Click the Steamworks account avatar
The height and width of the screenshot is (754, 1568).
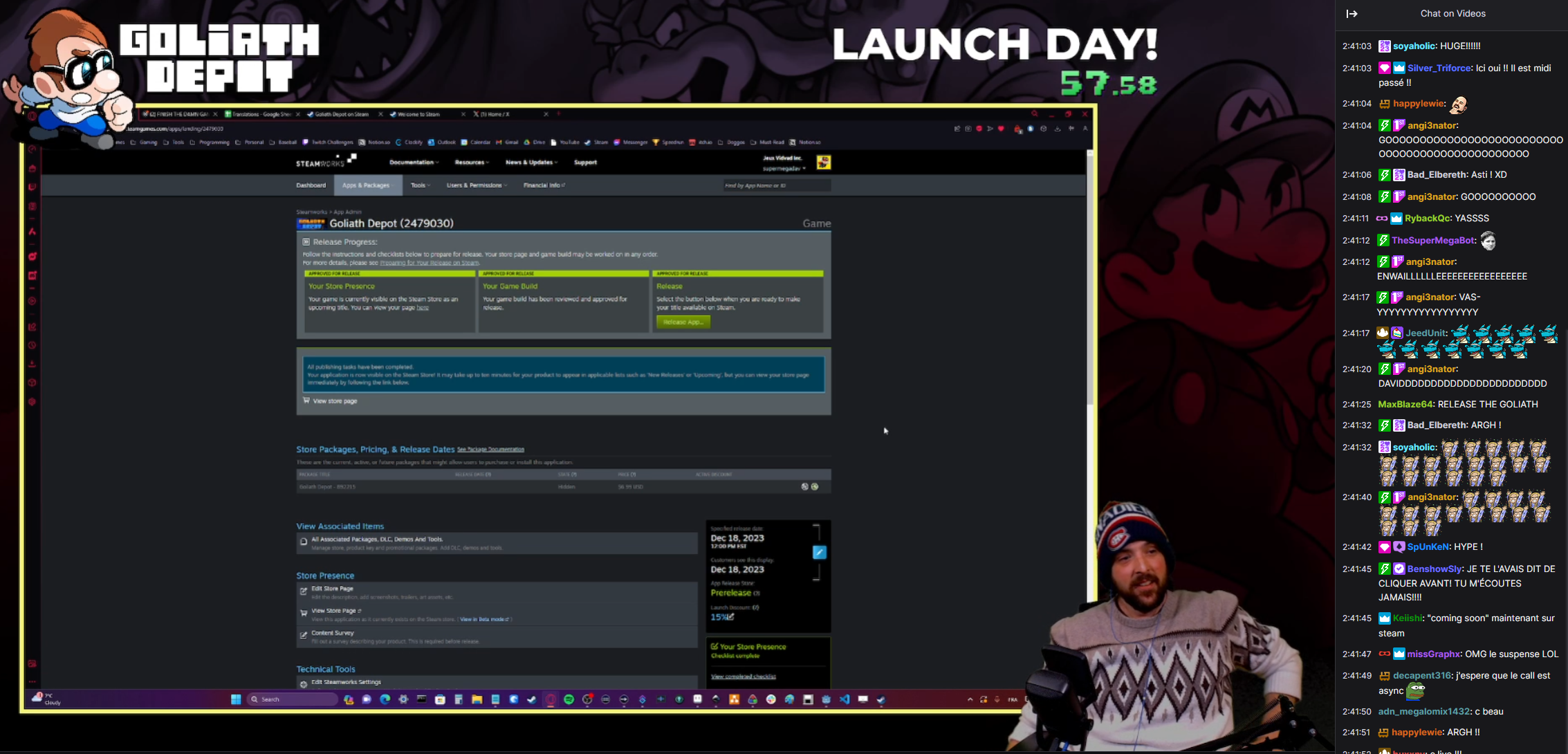click(x=823, y=163)
